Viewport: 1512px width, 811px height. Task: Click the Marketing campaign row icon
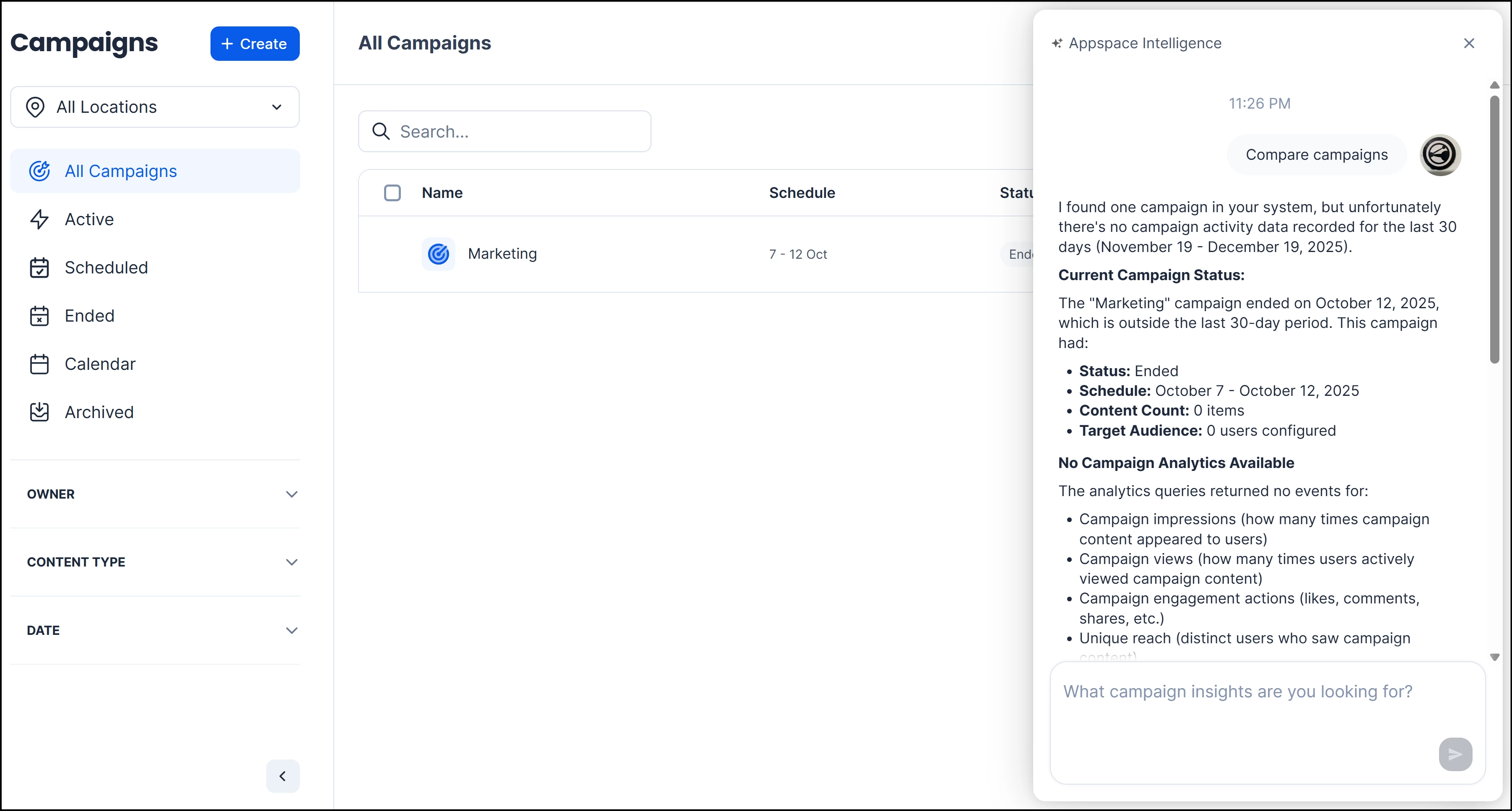439,254
